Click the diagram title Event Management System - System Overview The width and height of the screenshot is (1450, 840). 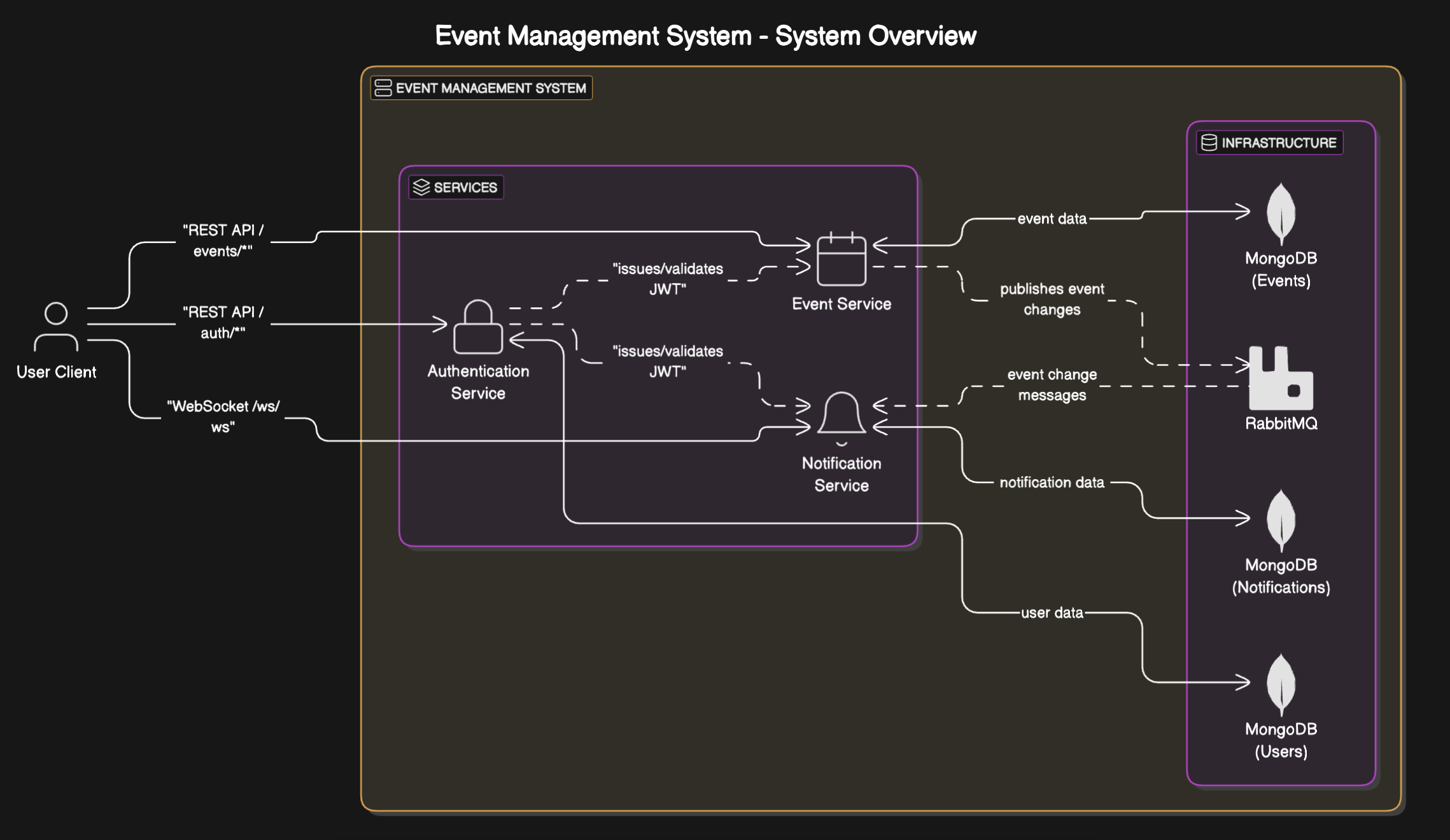coord(705,36)
